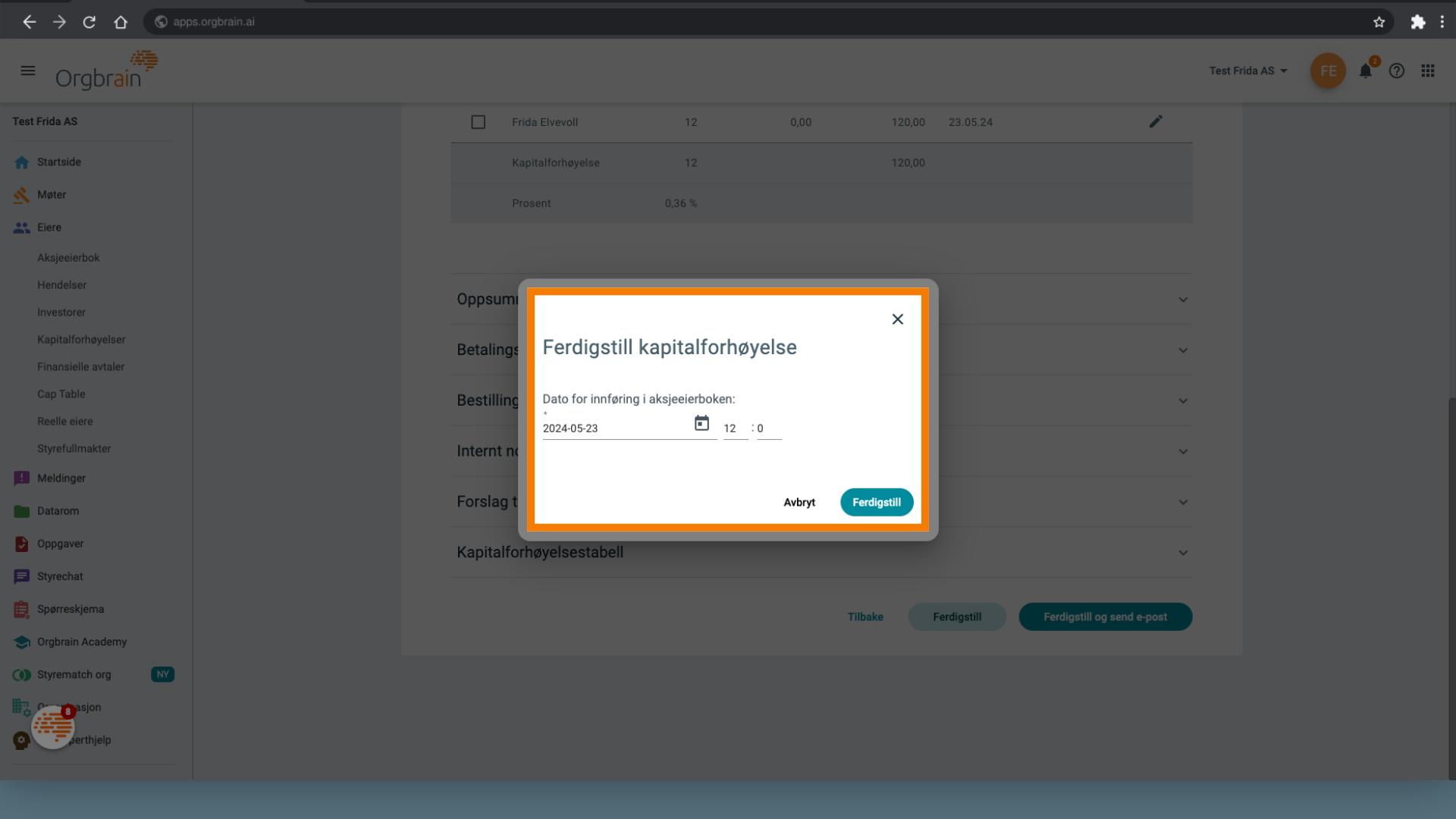Open Aksjeeierbok submenu item
The height and width of the screenshot is (819, 1456).
[68, 258]
